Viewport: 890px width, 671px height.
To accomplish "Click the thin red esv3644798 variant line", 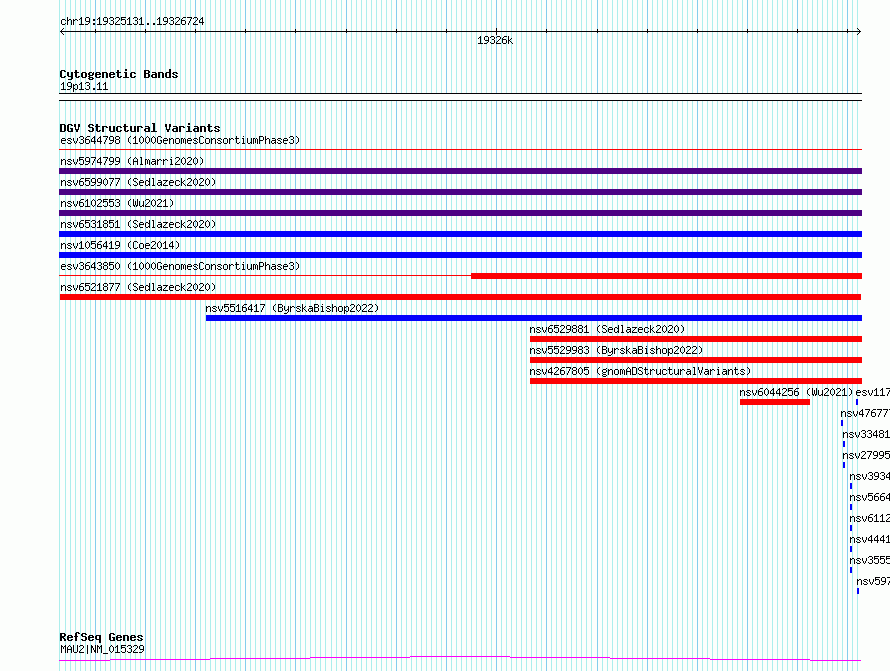I will coord(460,150).
